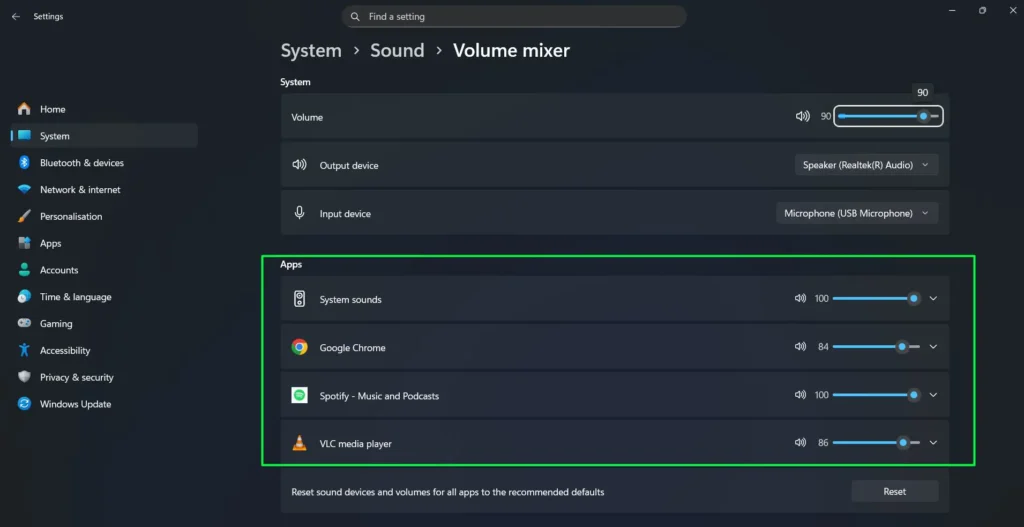Expand System sounds chevron
This screenshot has height=527, width=1024.
point(933,298)
